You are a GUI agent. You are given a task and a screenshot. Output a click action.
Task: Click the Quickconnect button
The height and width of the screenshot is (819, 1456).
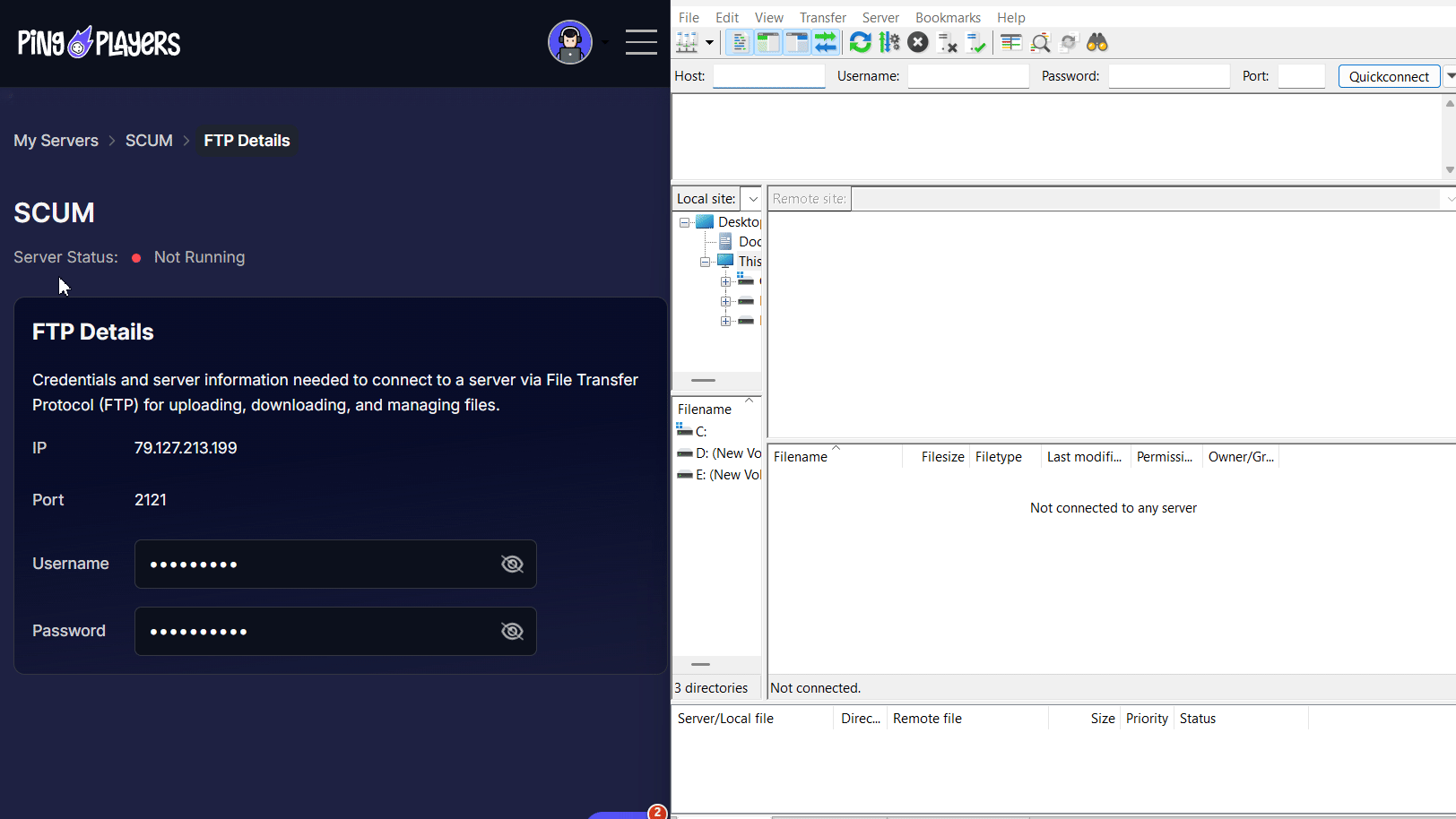click(x=1389, y=76)
